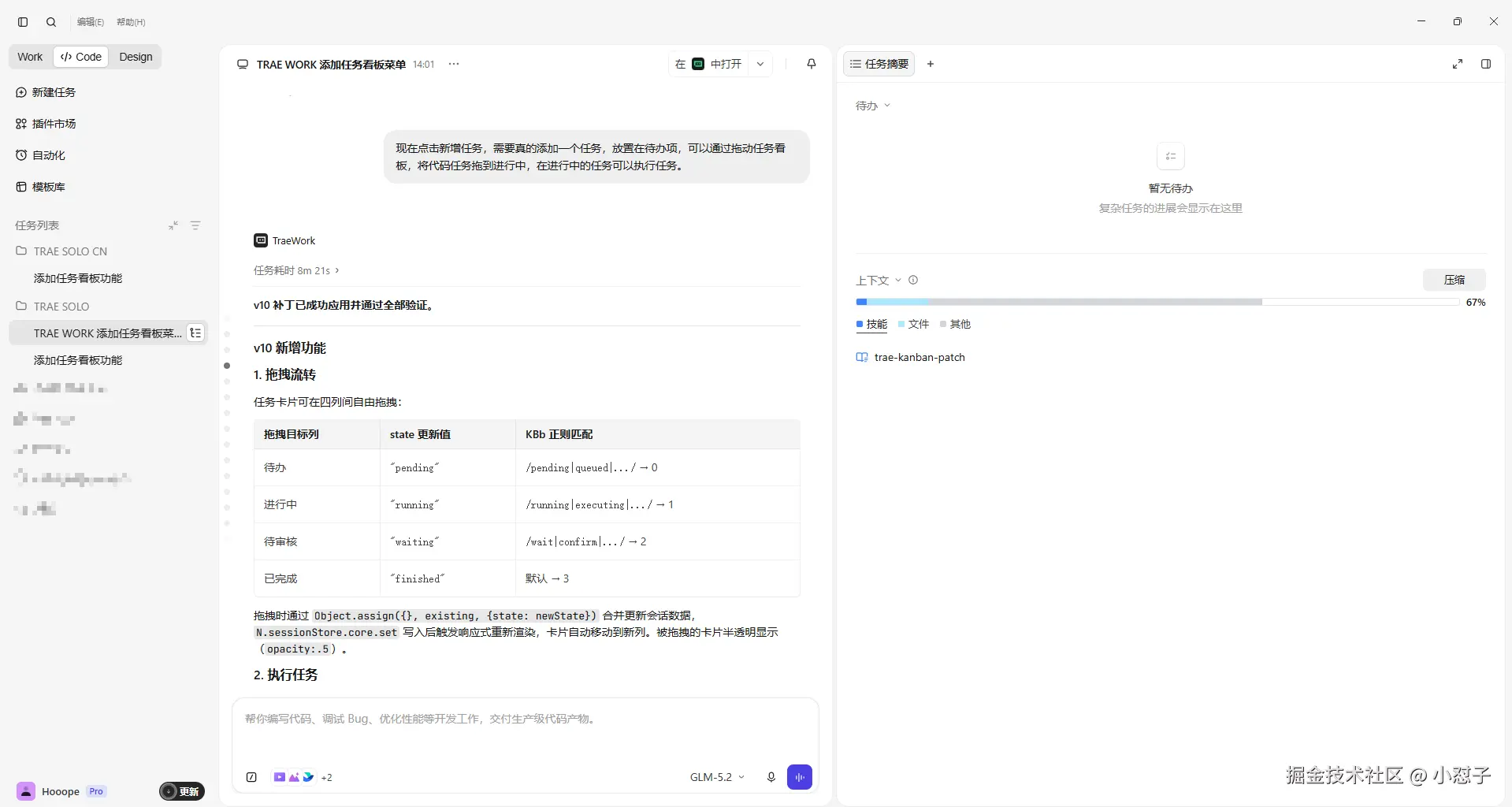Open the Hooope user profile avatar
Viewport: 1512px width, 807px height.
26,791
